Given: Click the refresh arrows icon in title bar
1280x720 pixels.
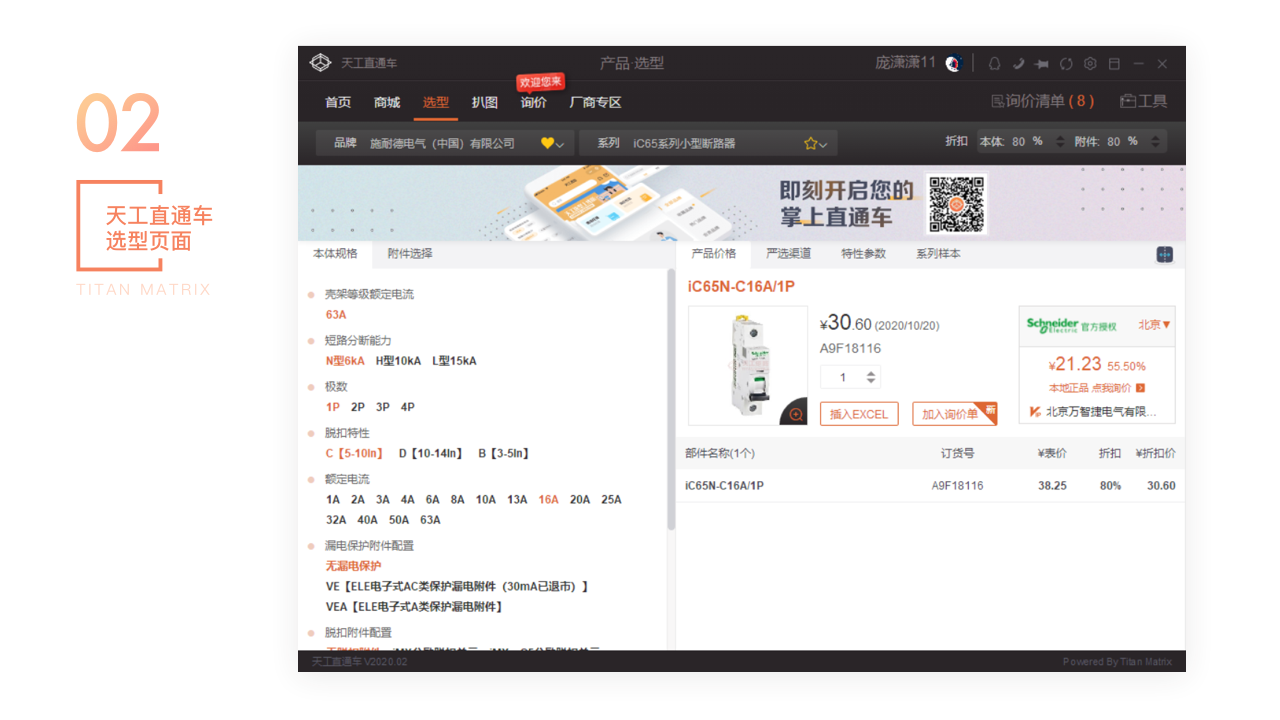Looking at the screenshot, I should tap(1066, 63).
